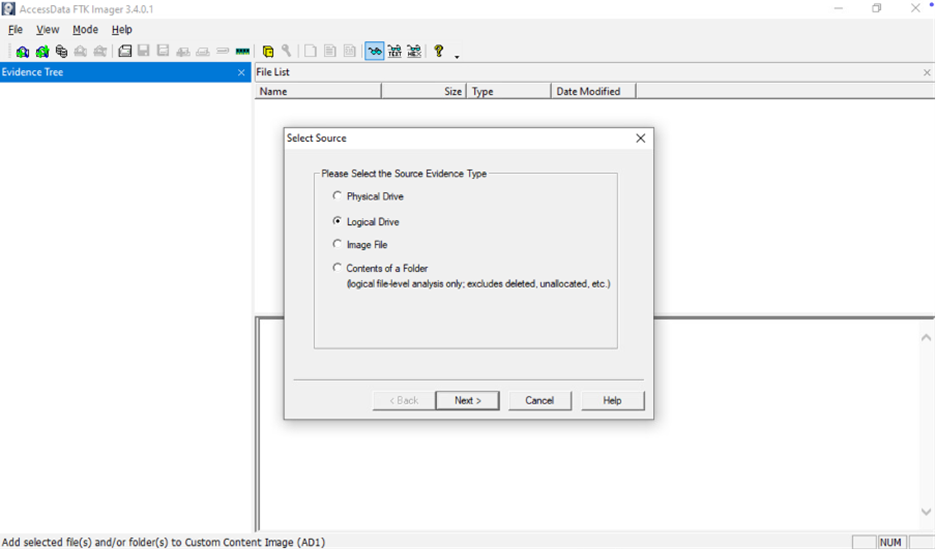Image resolution: width=936 pixels, height=550 pixels.
Task: Click the viewer pane scroll up arrow
Action: [926, 338]
